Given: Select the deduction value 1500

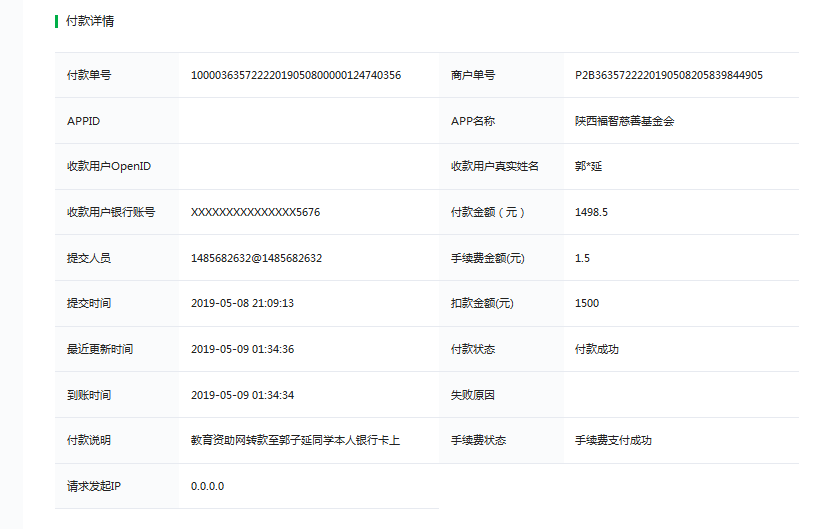Looking at the screenshot, I should (587, 303).
